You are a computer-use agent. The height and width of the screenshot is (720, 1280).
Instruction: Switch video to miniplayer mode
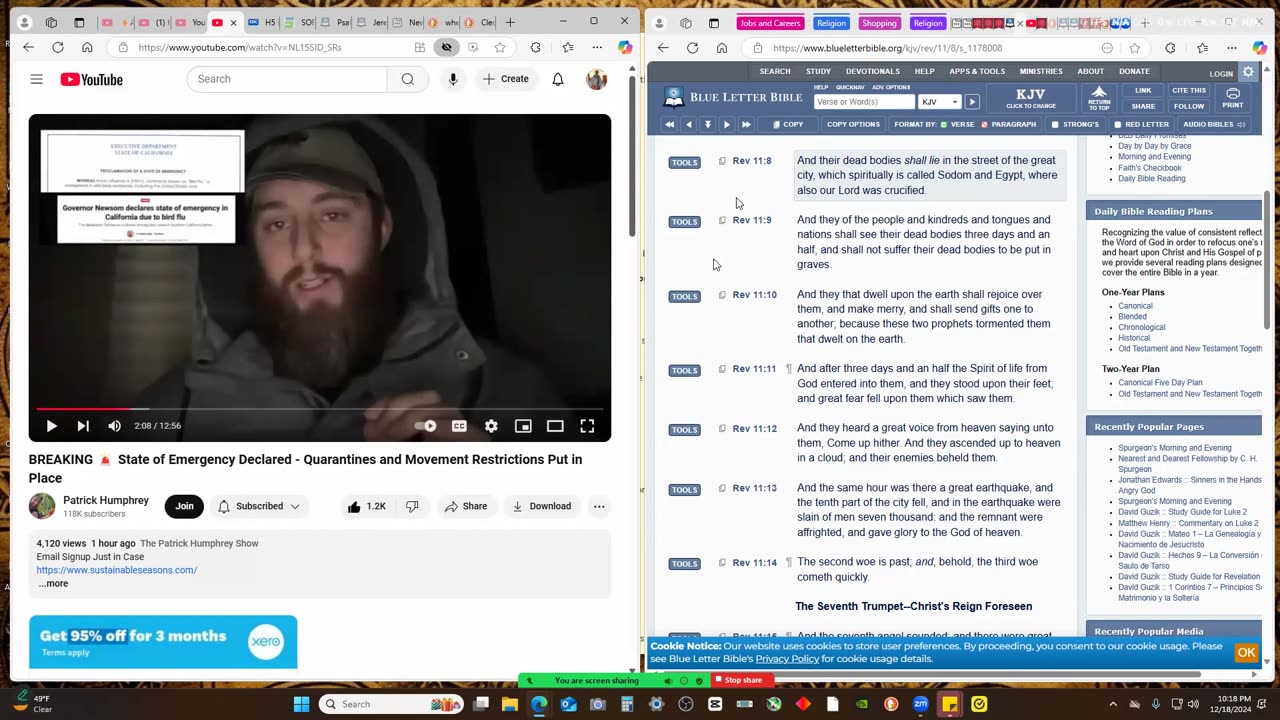click(523, 426)
